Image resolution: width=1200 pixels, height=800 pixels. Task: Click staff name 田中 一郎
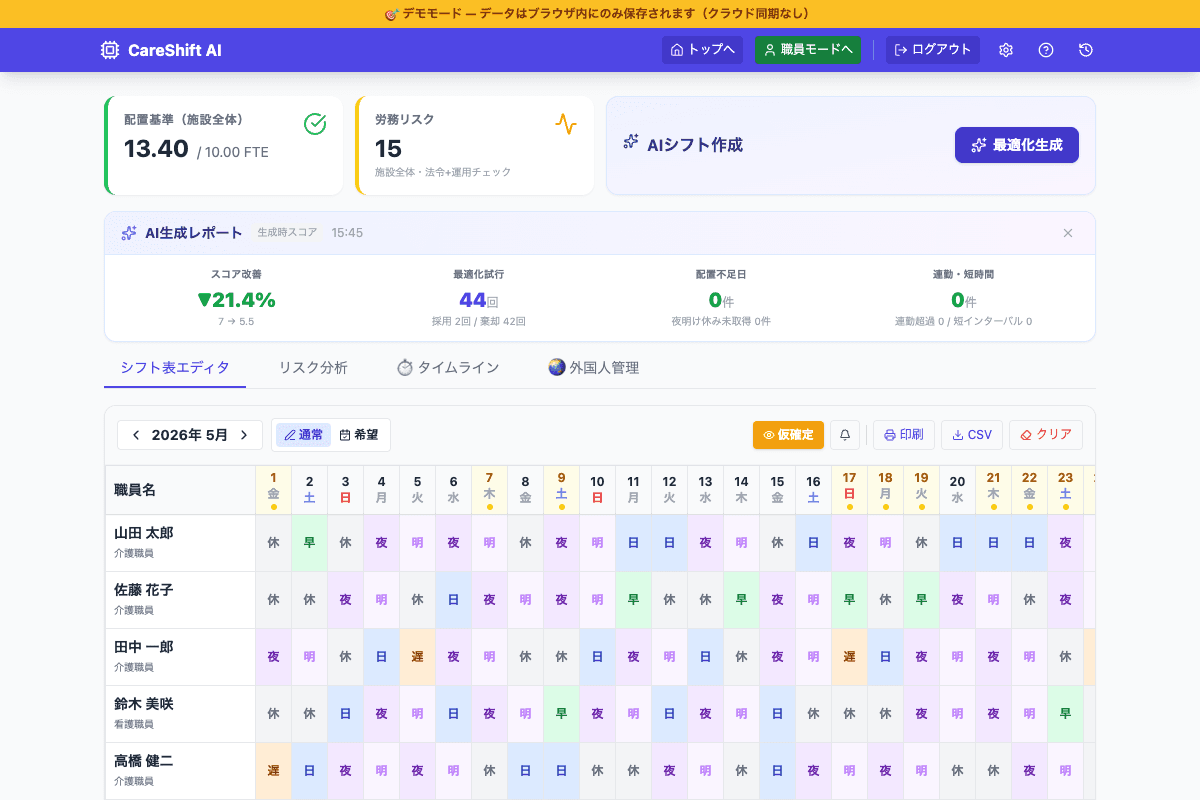(144, 647)
